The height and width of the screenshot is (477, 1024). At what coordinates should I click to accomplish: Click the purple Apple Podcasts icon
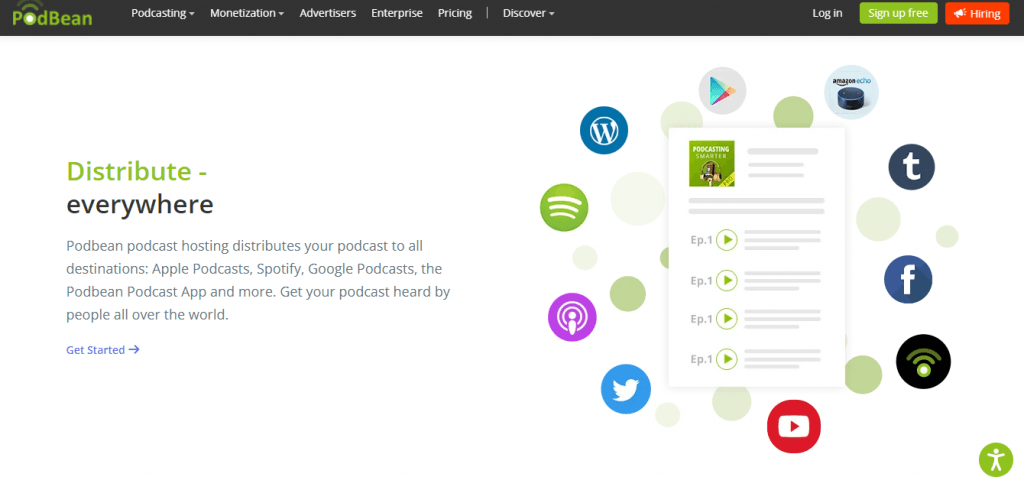tap(572, 317)
